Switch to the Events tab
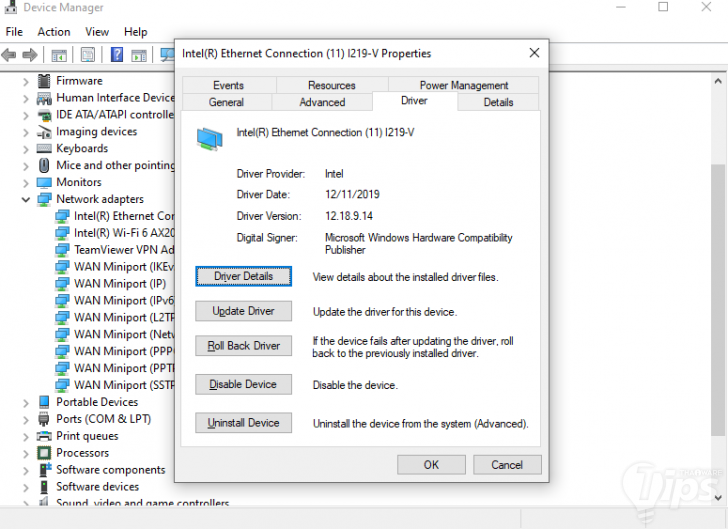Image resolution: width=728 pixels, height=529 pixels. [228, 85]
